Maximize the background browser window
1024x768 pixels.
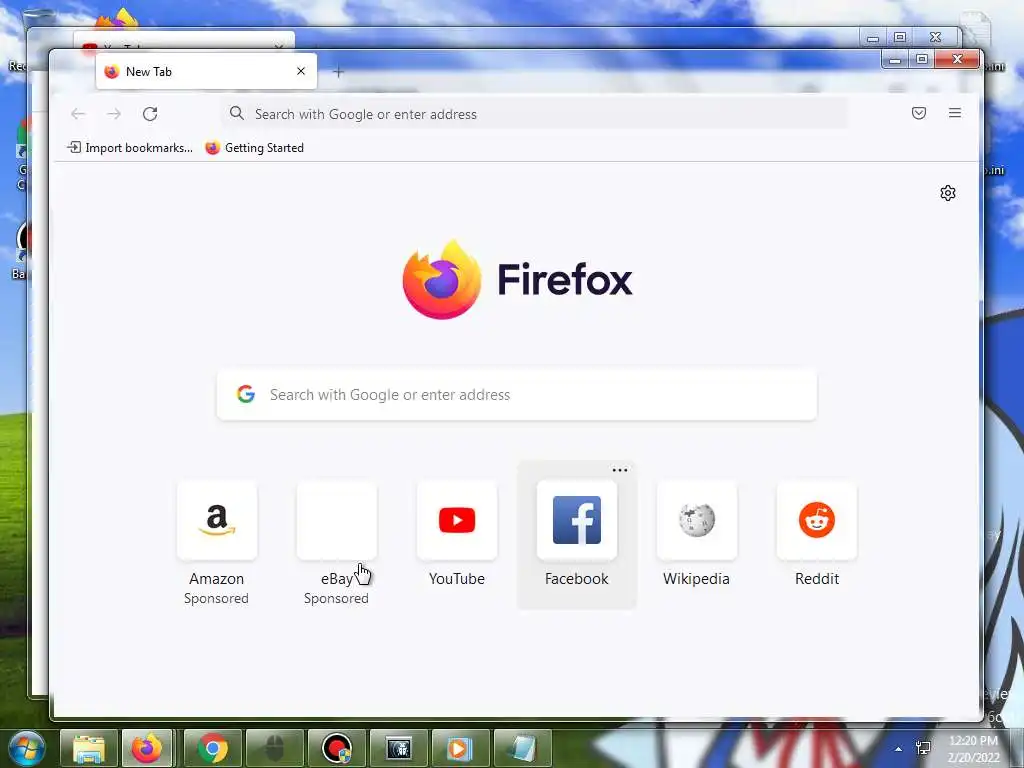(900, 37)
